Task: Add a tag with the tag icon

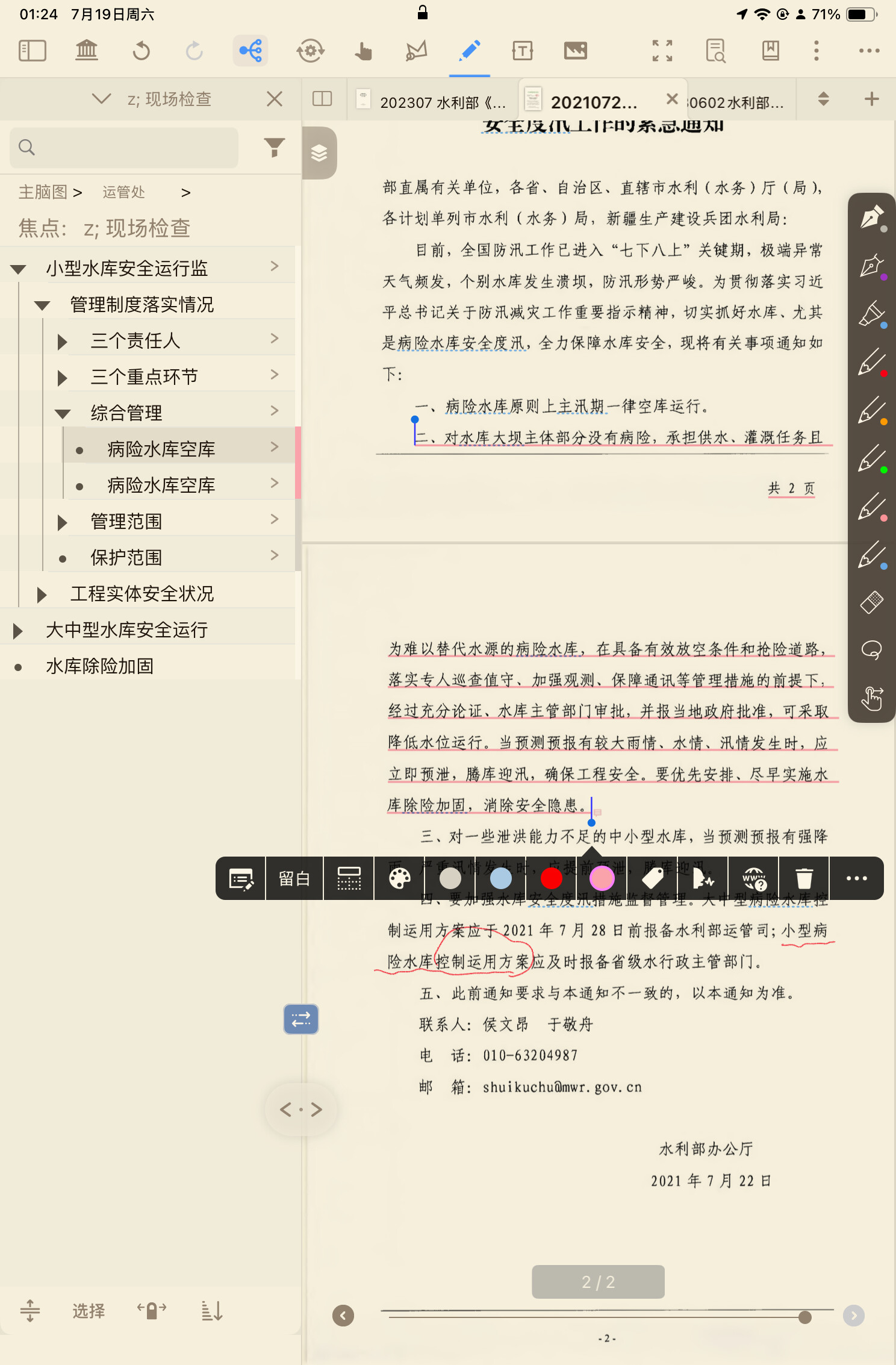Action: coord(653,879)
